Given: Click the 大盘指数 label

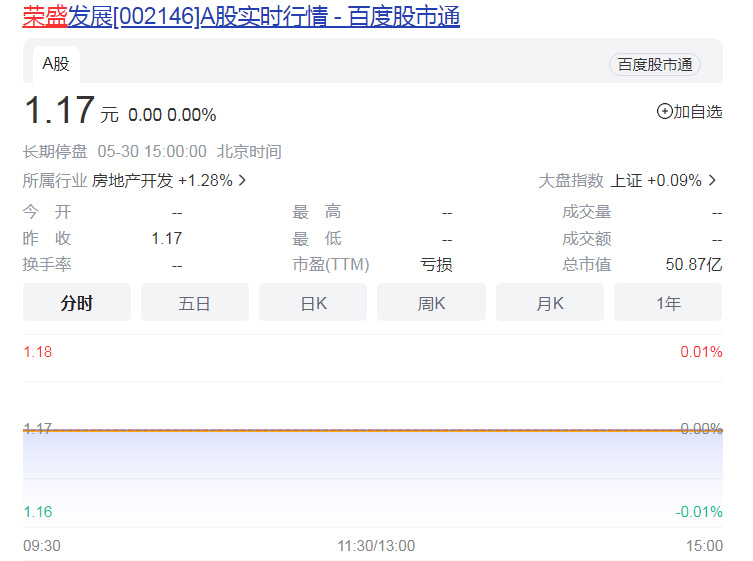Looking at the screenshot, I should [571, 181].
